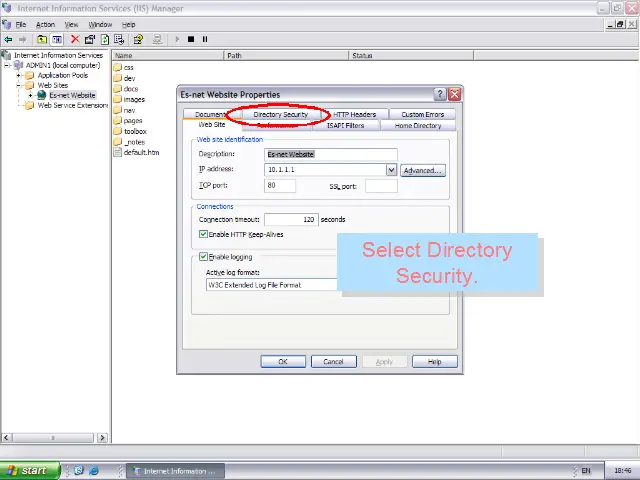Toggle the Show/Hide Console Tree icon
The width and height of the screenshot is (640, 480).
(57, 40)
